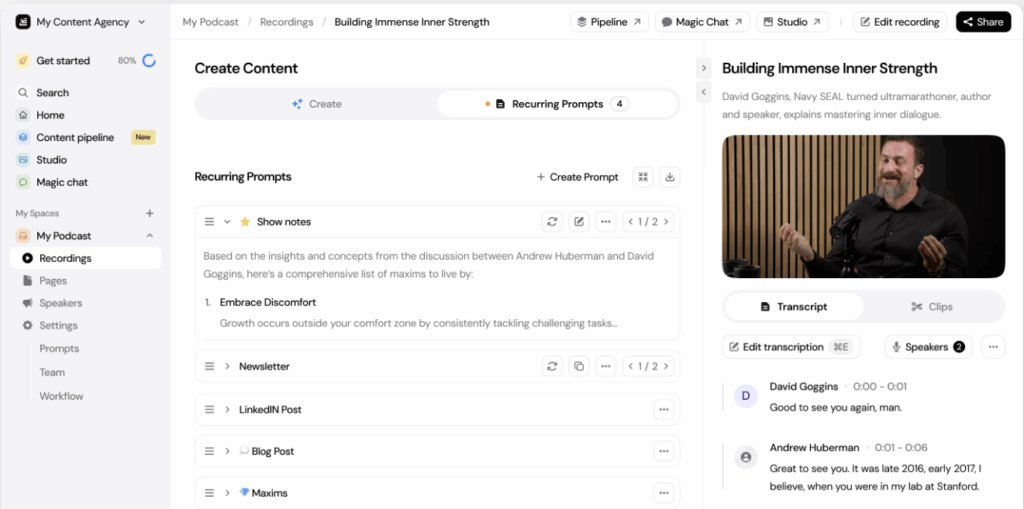1024x509 pixels.
Task: Expand the Newsletter prompt
Action: [x=227, y=367]
